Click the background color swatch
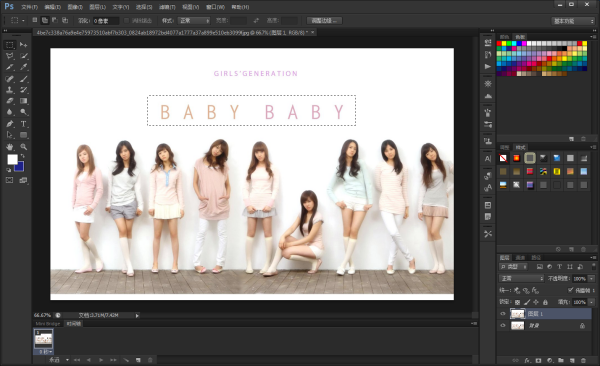 20,167
